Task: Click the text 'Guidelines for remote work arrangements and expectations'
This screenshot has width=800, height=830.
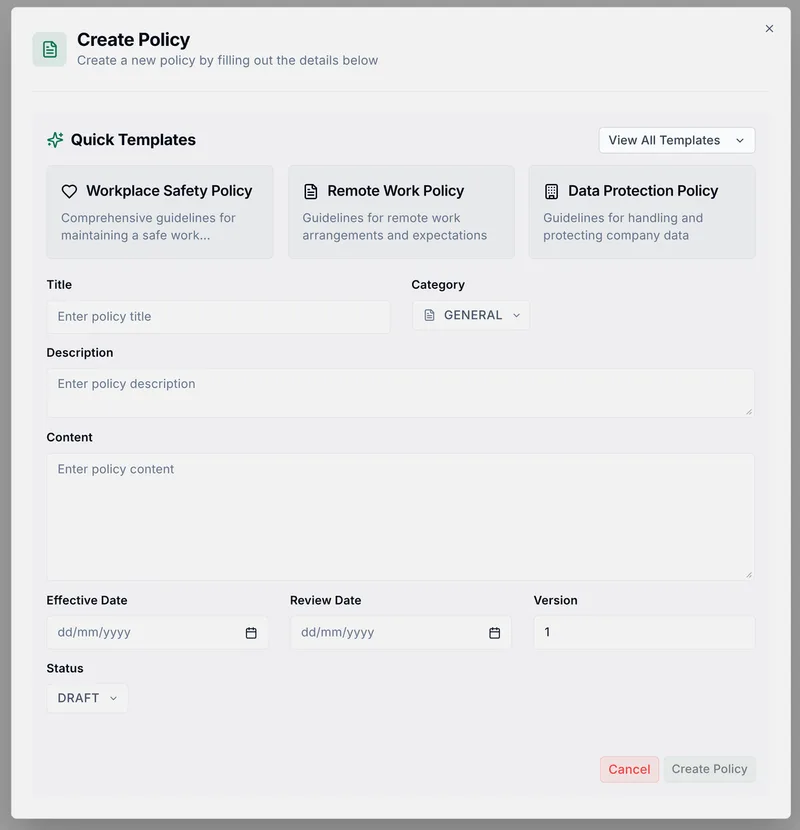Action: coord(394,227)
